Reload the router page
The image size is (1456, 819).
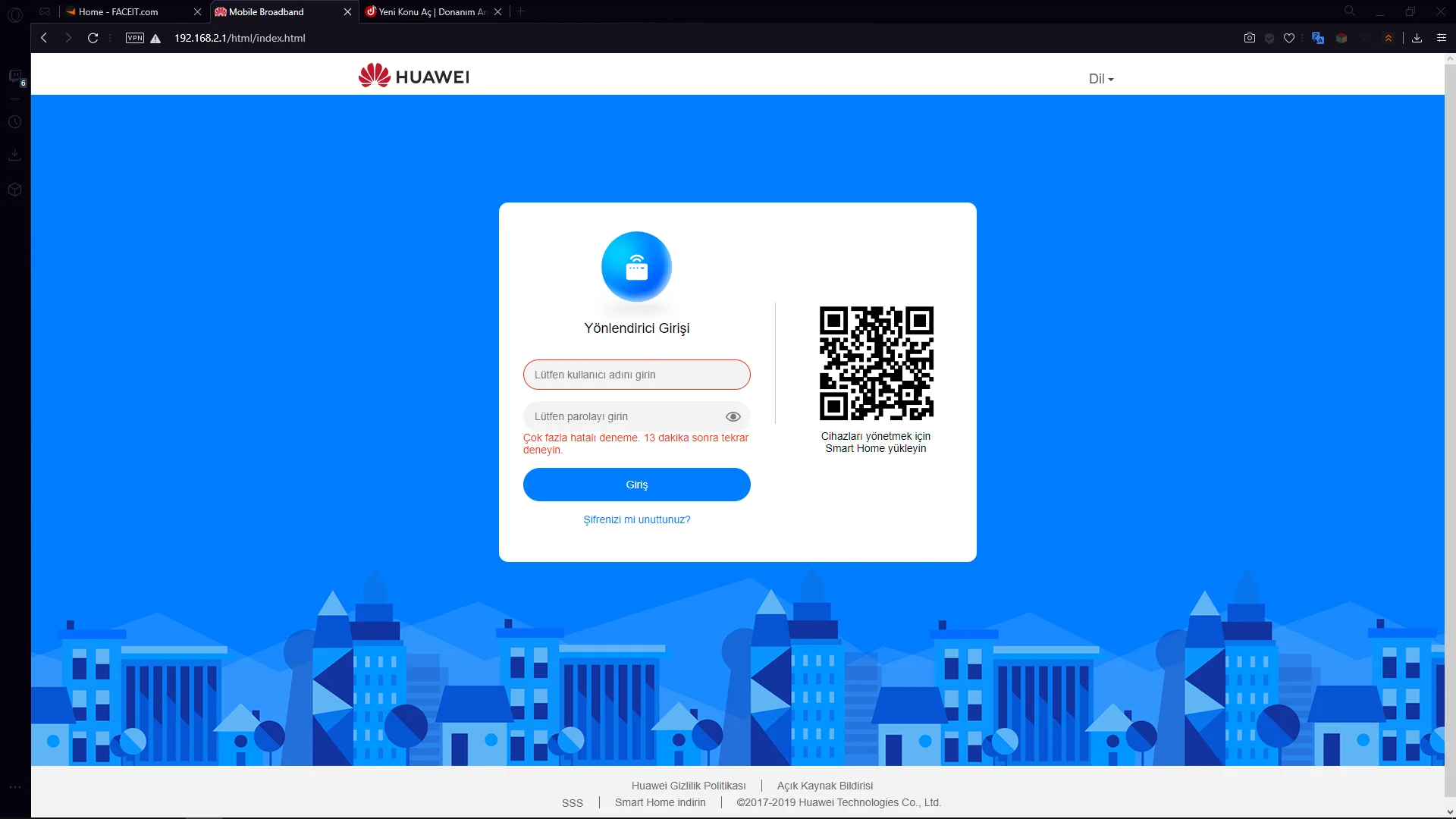coord(93,38)
